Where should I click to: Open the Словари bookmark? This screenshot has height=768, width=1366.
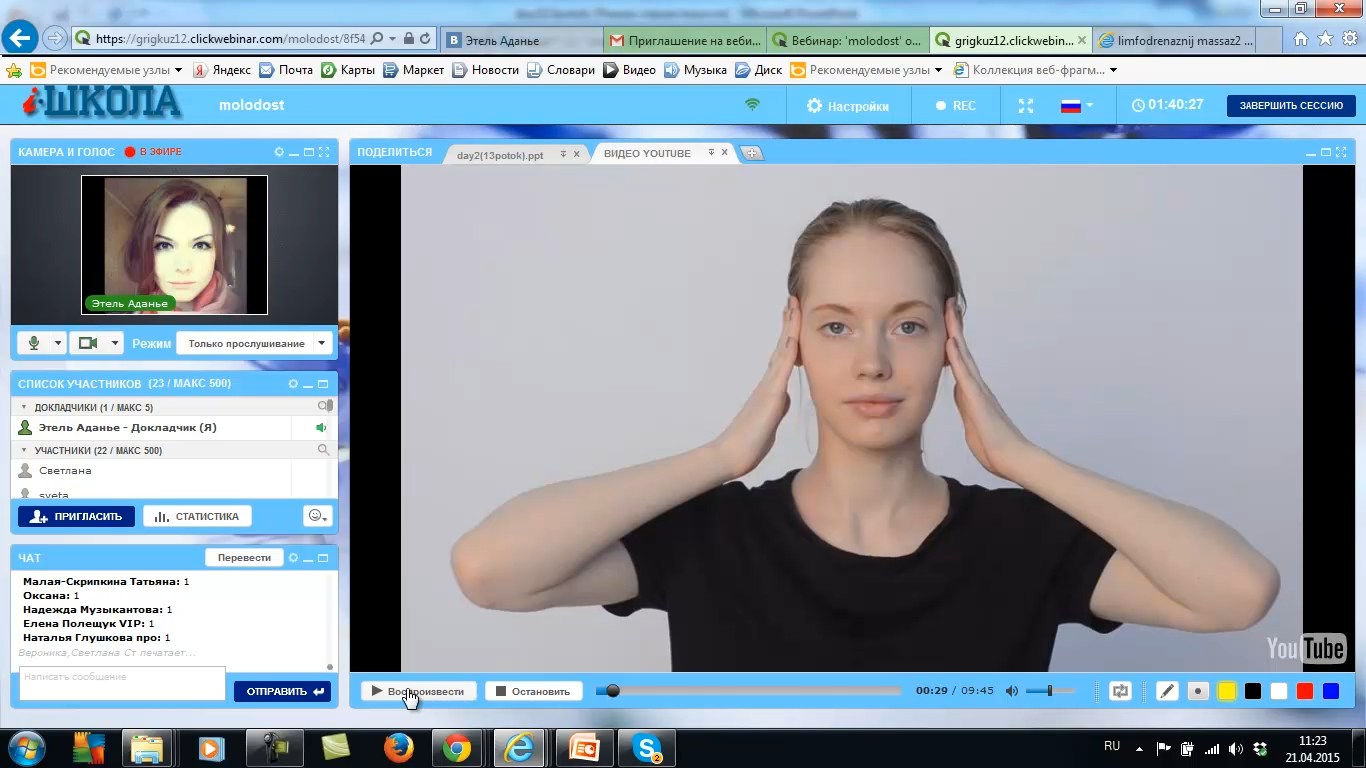(561, 70)
